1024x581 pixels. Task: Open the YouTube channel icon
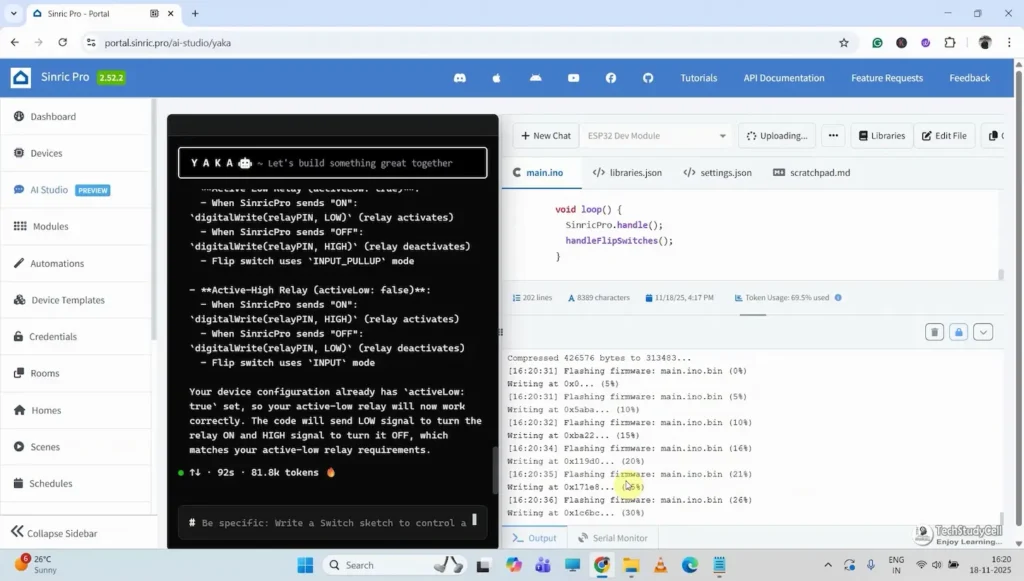(x=573, y=78)
